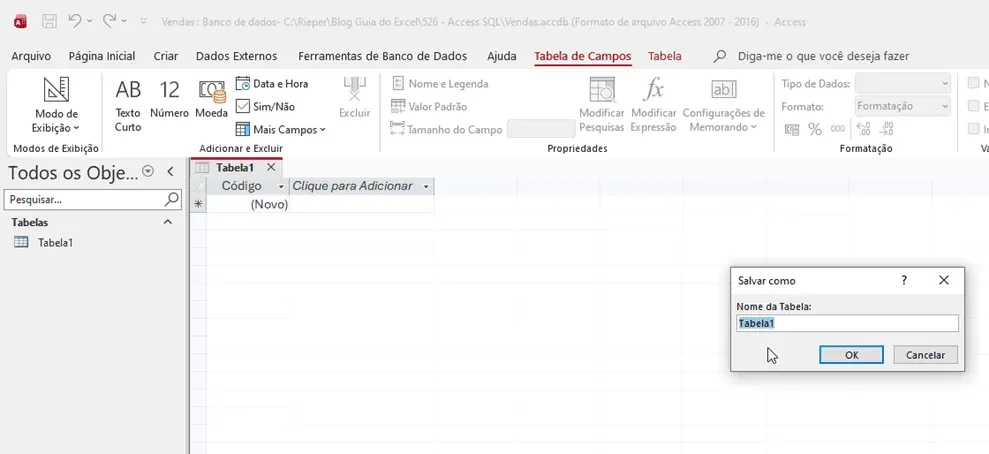
Task: Click the Access application icon
Action: (x=20, y=21)
